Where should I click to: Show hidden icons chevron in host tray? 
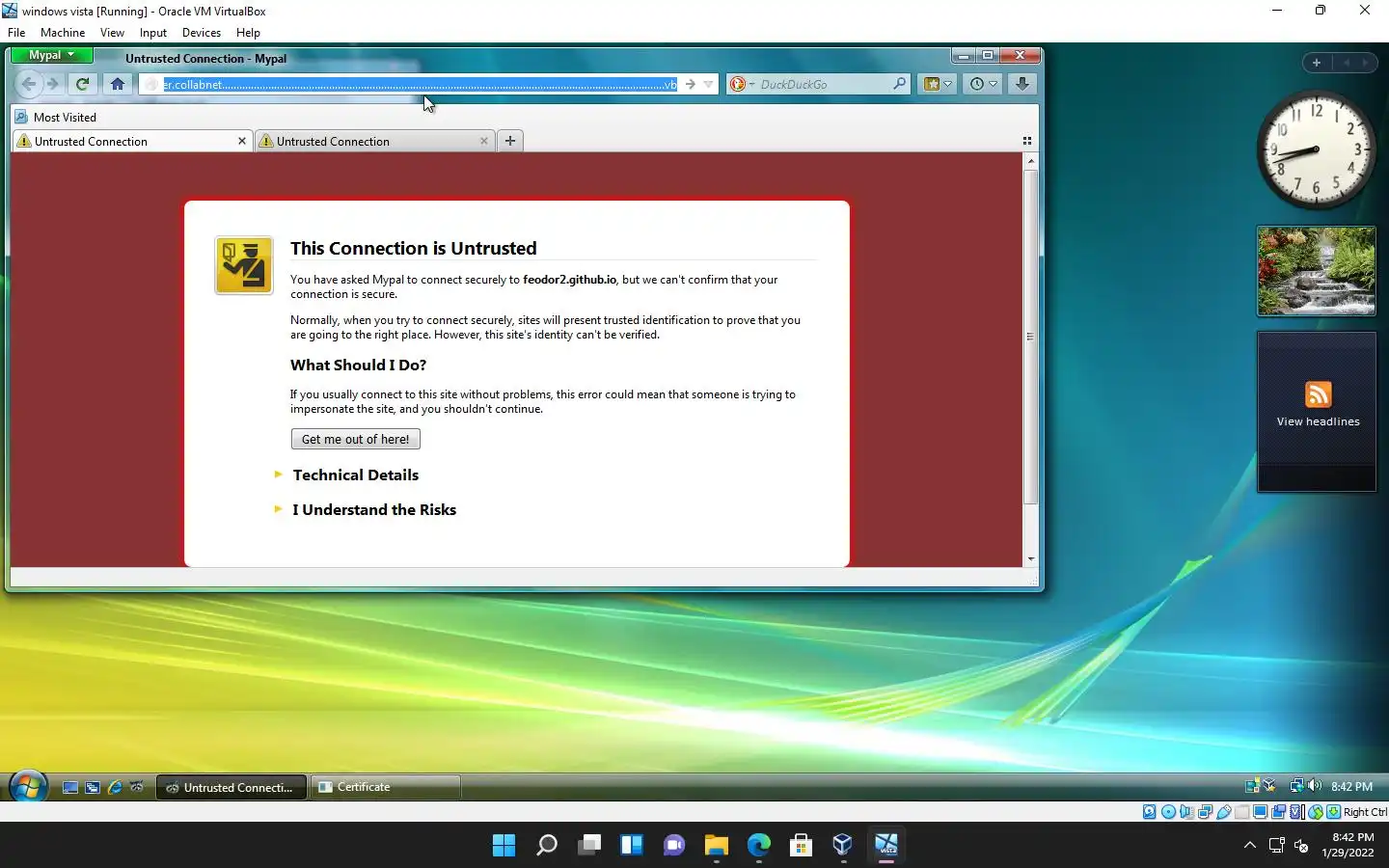pyautogui.click(x=1250, y=846)
